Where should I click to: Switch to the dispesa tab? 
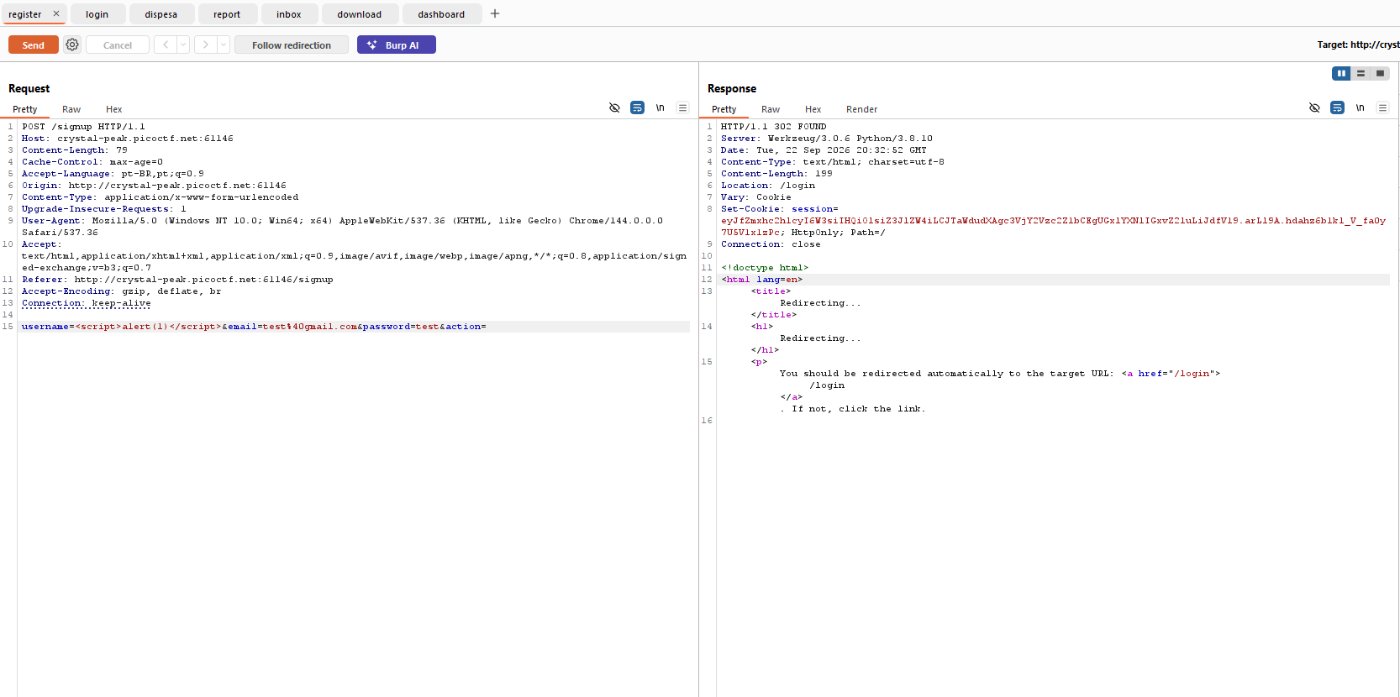point(161,14)
